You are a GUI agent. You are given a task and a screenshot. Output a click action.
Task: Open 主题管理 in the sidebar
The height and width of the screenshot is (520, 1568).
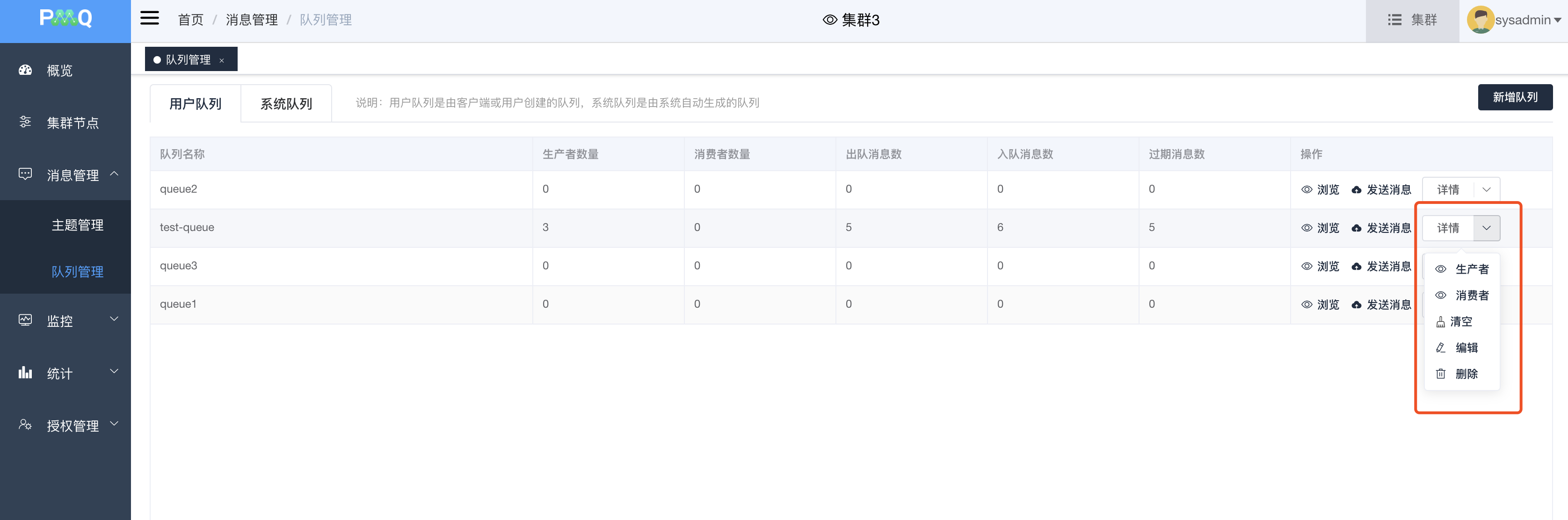pyautogui.click(x=77, y=225)
